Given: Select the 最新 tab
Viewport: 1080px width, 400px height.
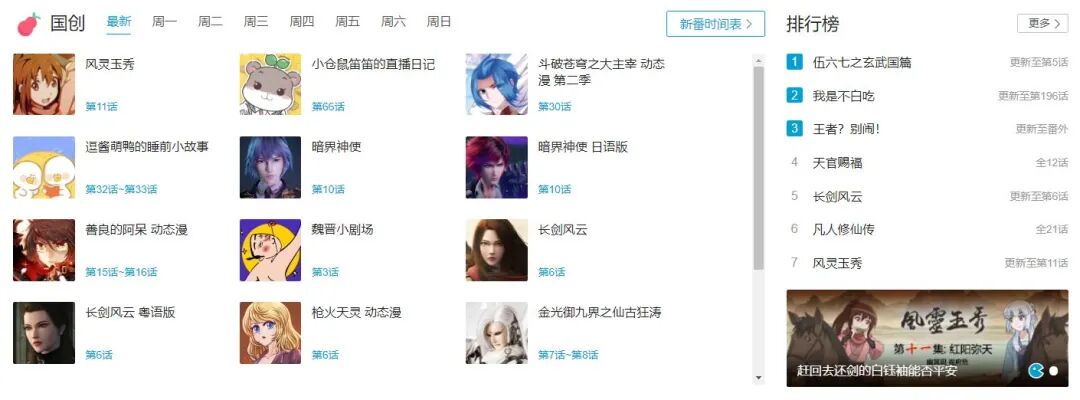Looking at the screenshot, I should click(119, 22).
